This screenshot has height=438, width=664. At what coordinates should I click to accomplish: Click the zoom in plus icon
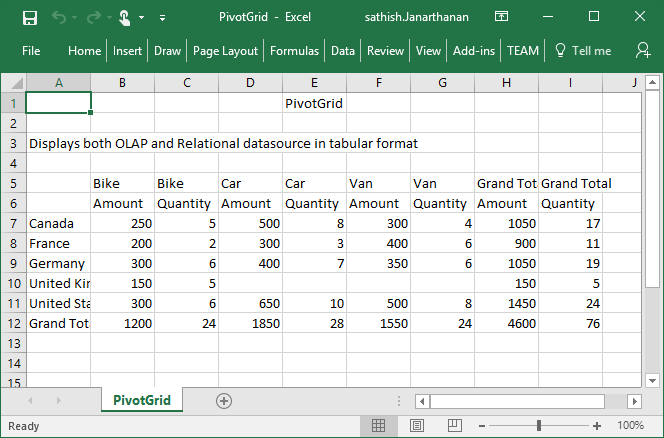[x=597, y=426]
